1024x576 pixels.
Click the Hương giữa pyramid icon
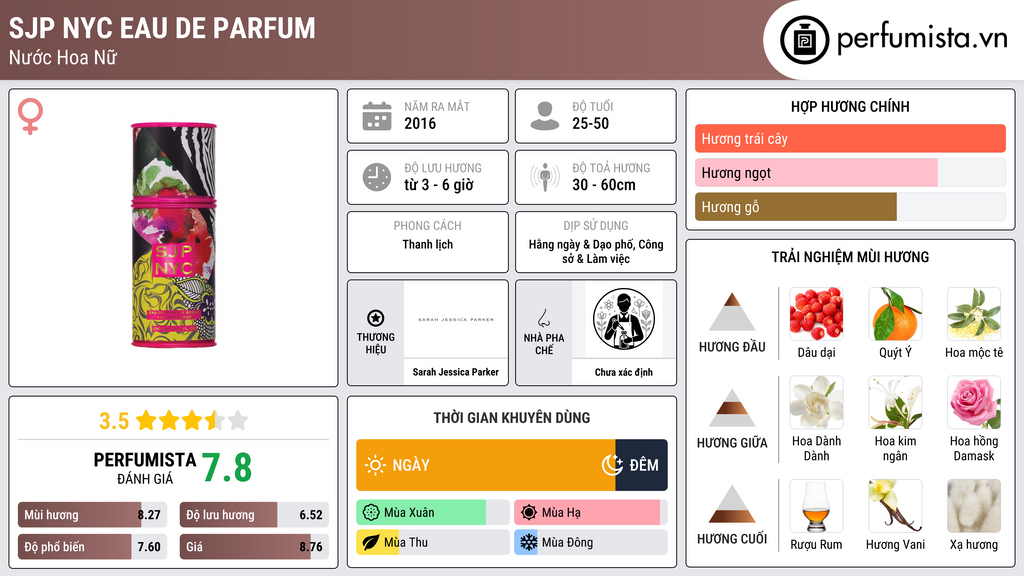(732, 408)
